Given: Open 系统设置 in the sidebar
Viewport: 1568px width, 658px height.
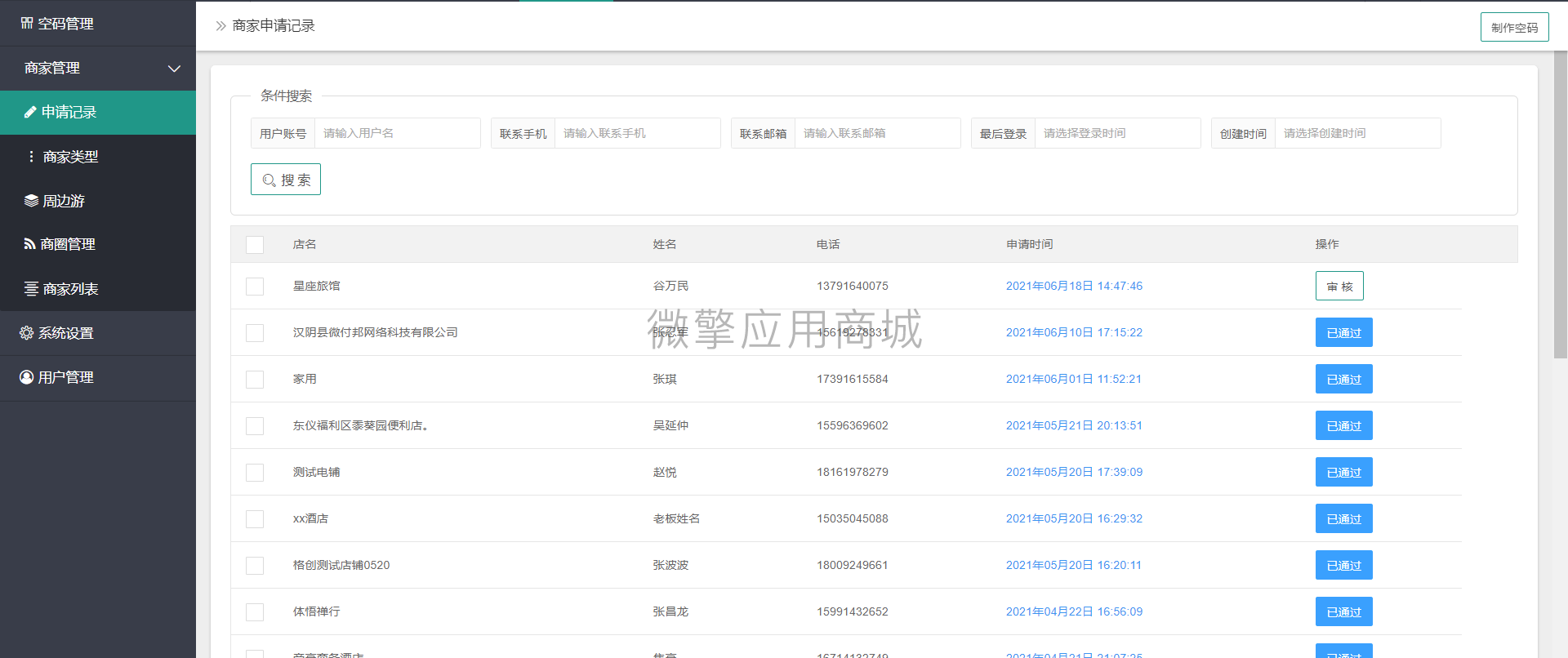Looking at the screenshot, I should 98,333.
